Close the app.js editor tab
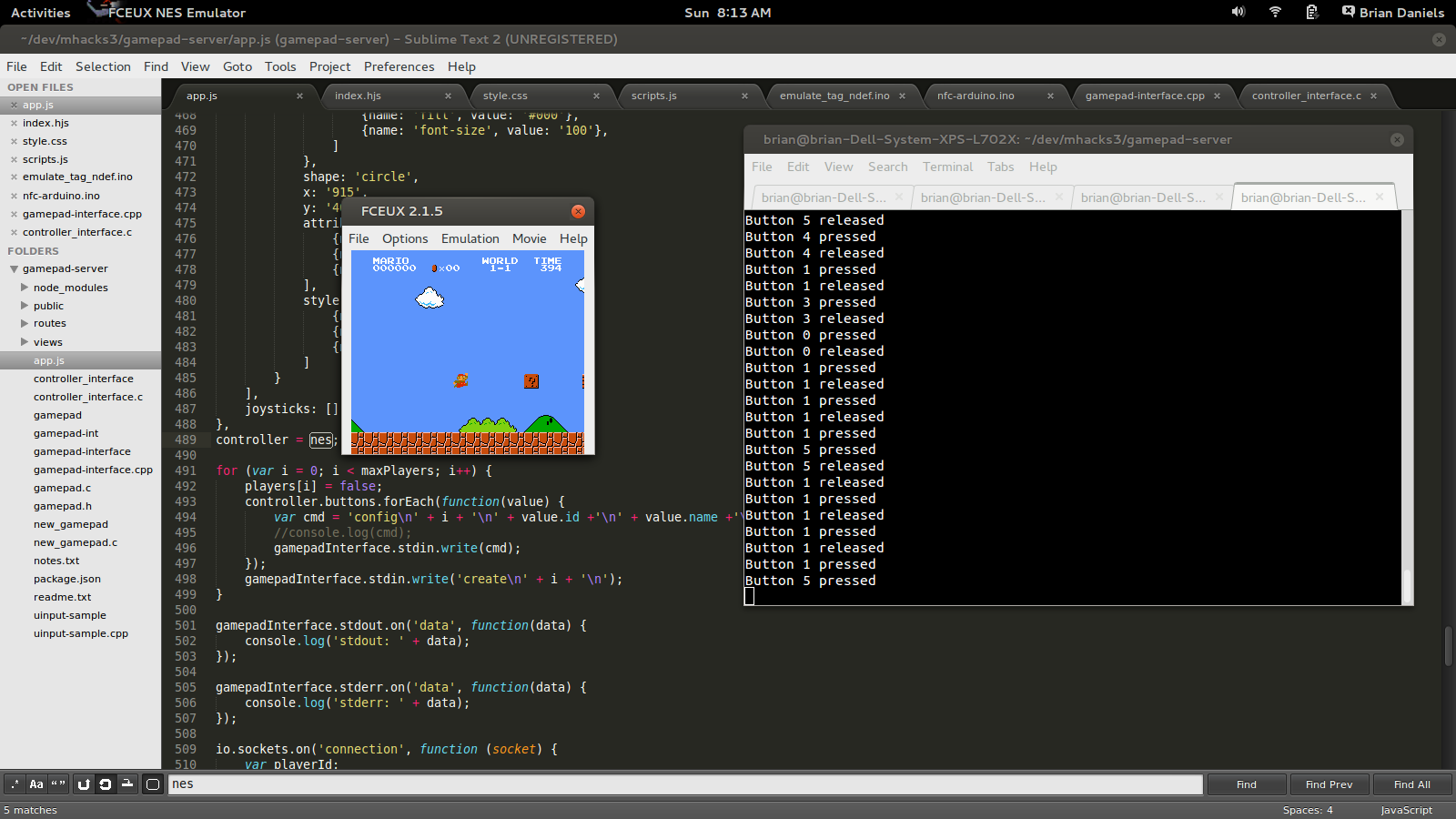The height and width of the screenshot is (819, 1456). pos(299,96)
